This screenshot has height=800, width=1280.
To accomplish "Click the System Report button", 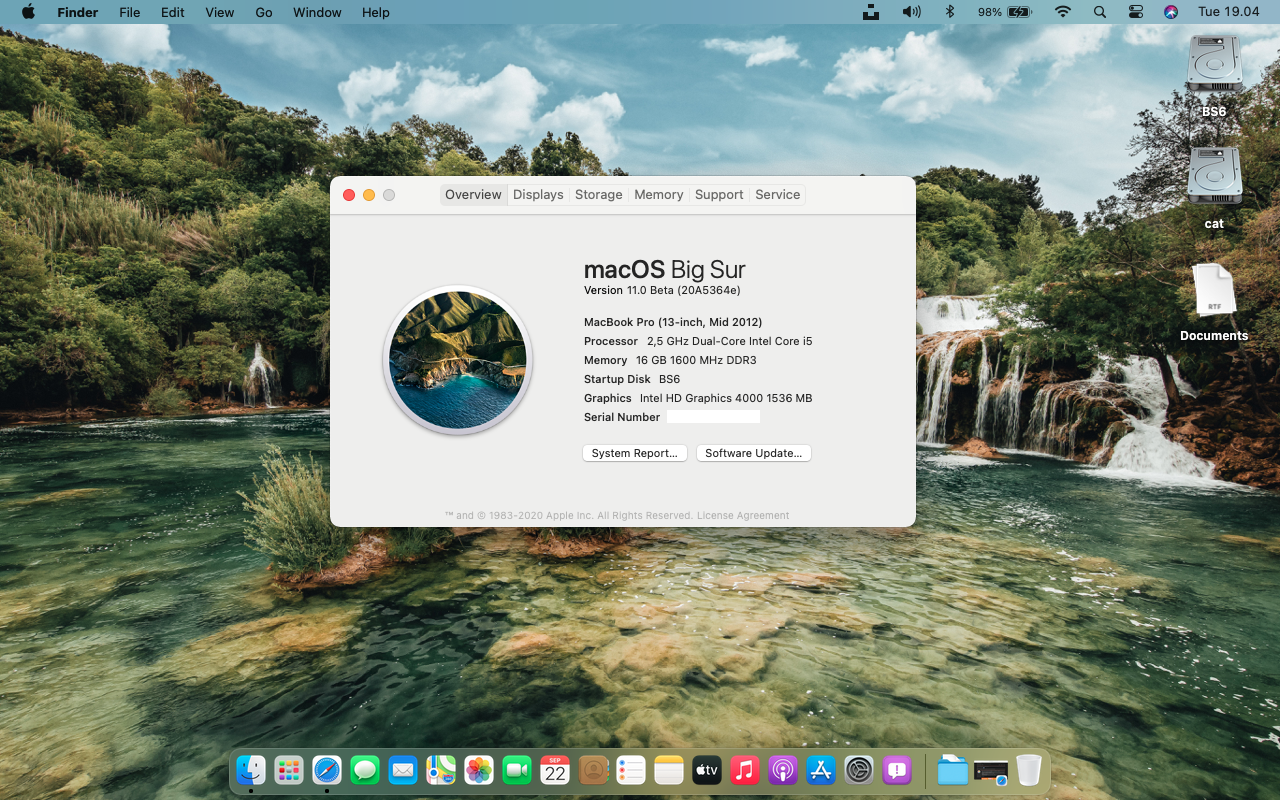I will click(635, 453).
